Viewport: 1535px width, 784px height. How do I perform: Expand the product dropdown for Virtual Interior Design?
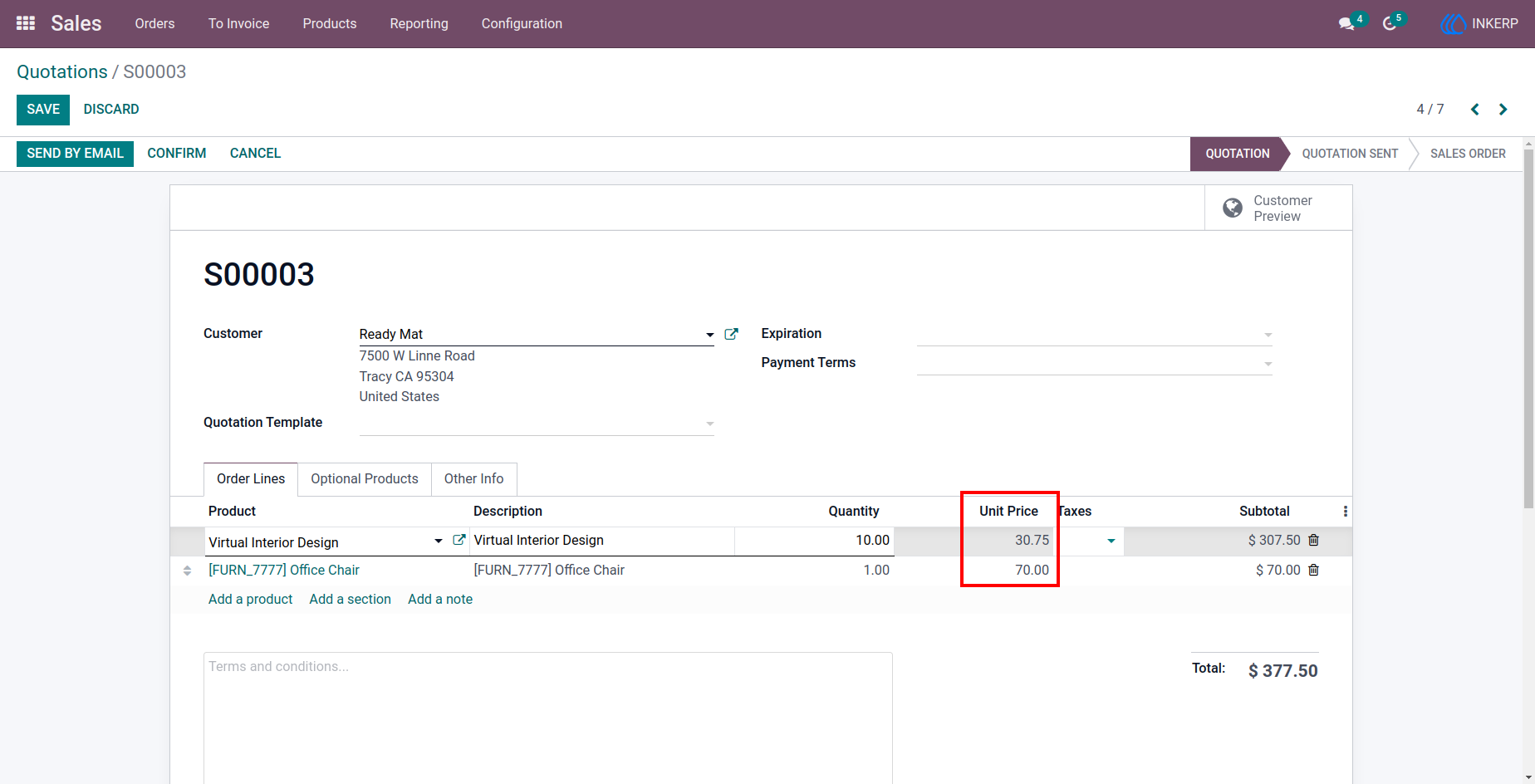(438, 541)
